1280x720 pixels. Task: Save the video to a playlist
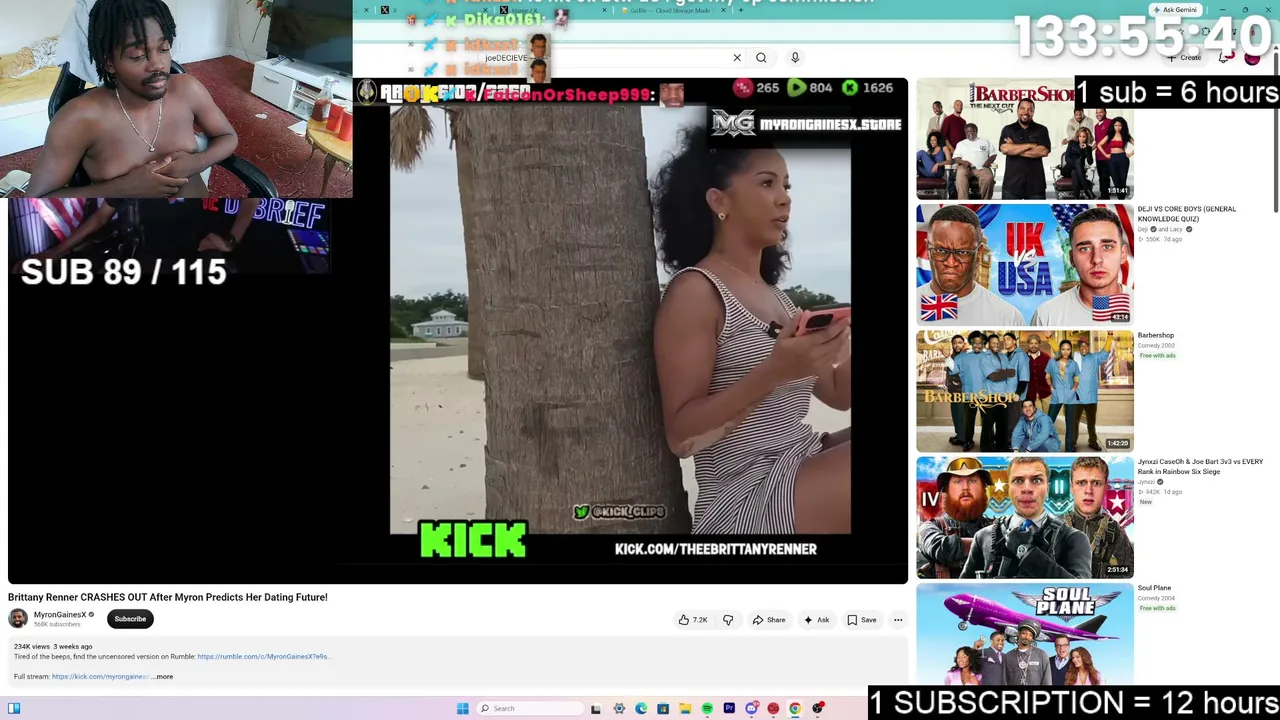pyautogui.click(x=862, y=620)
